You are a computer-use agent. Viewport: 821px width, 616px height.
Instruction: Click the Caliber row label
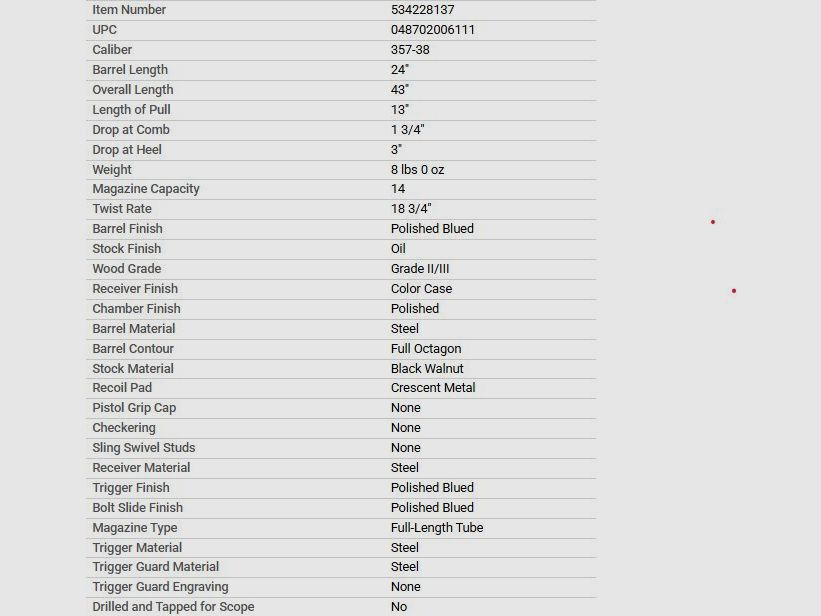[x=112, y=50]
